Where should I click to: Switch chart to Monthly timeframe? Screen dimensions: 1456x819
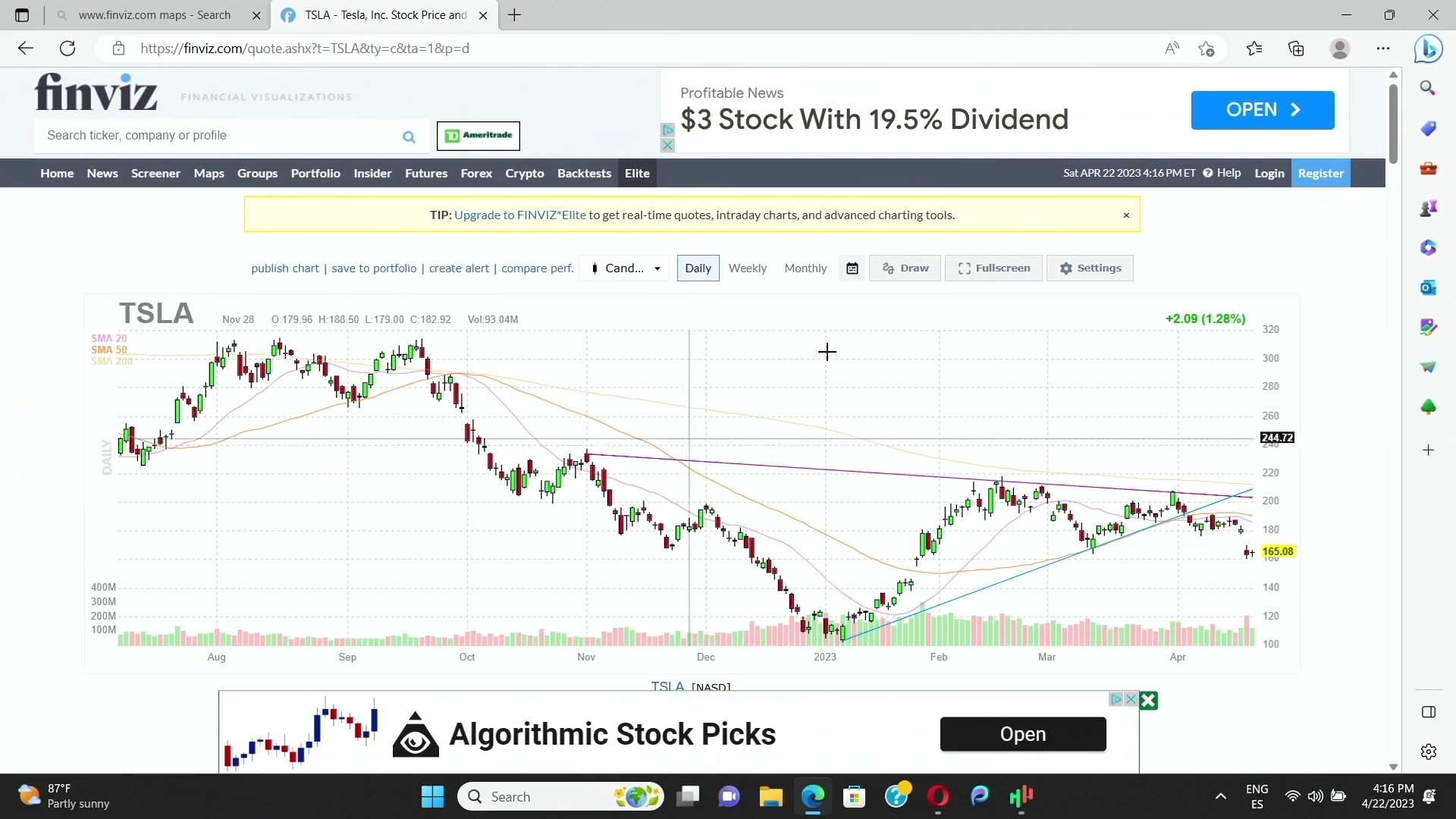(805, 268)
